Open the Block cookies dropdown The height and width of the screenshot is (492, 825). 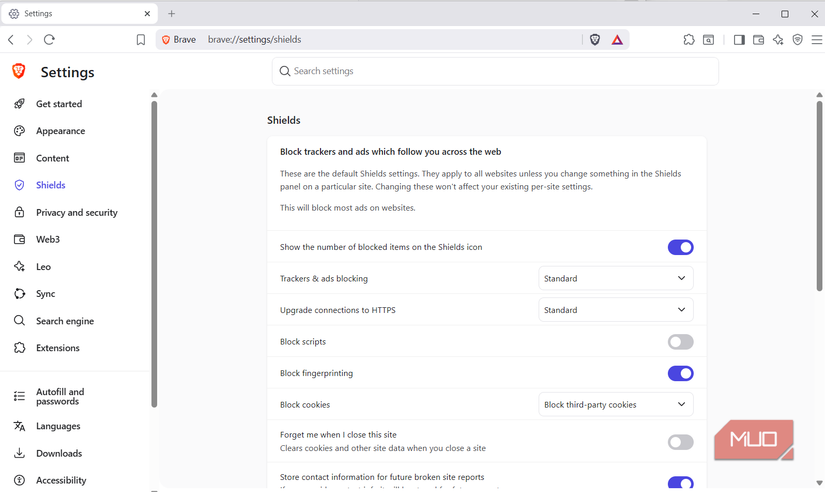click(616, 405)
